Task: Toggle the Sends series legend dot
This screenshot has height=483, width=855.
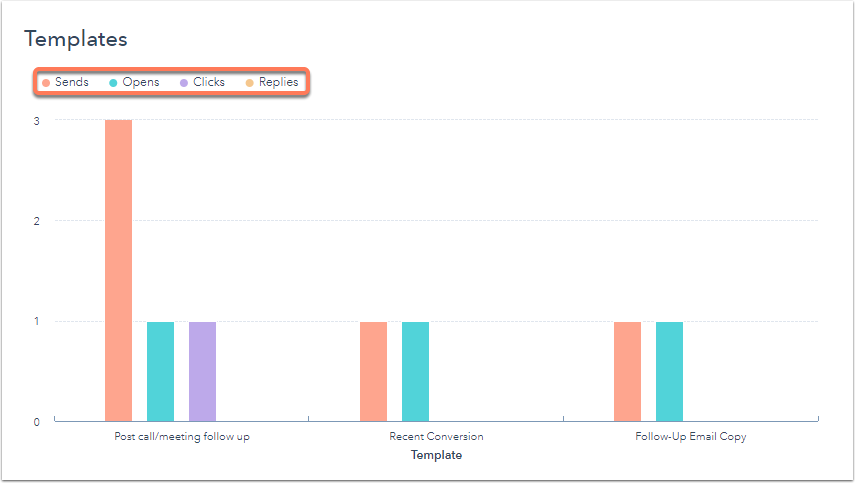Action: 46,83
